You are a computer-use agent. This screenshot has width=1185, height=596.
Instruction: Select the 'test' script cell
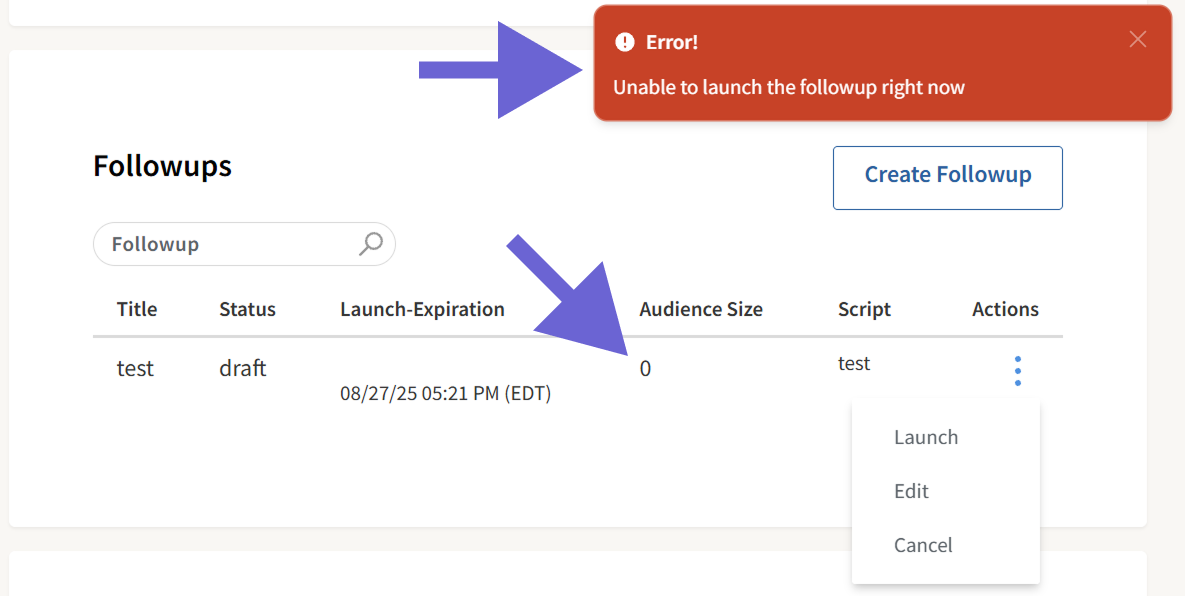click(854, 363)
